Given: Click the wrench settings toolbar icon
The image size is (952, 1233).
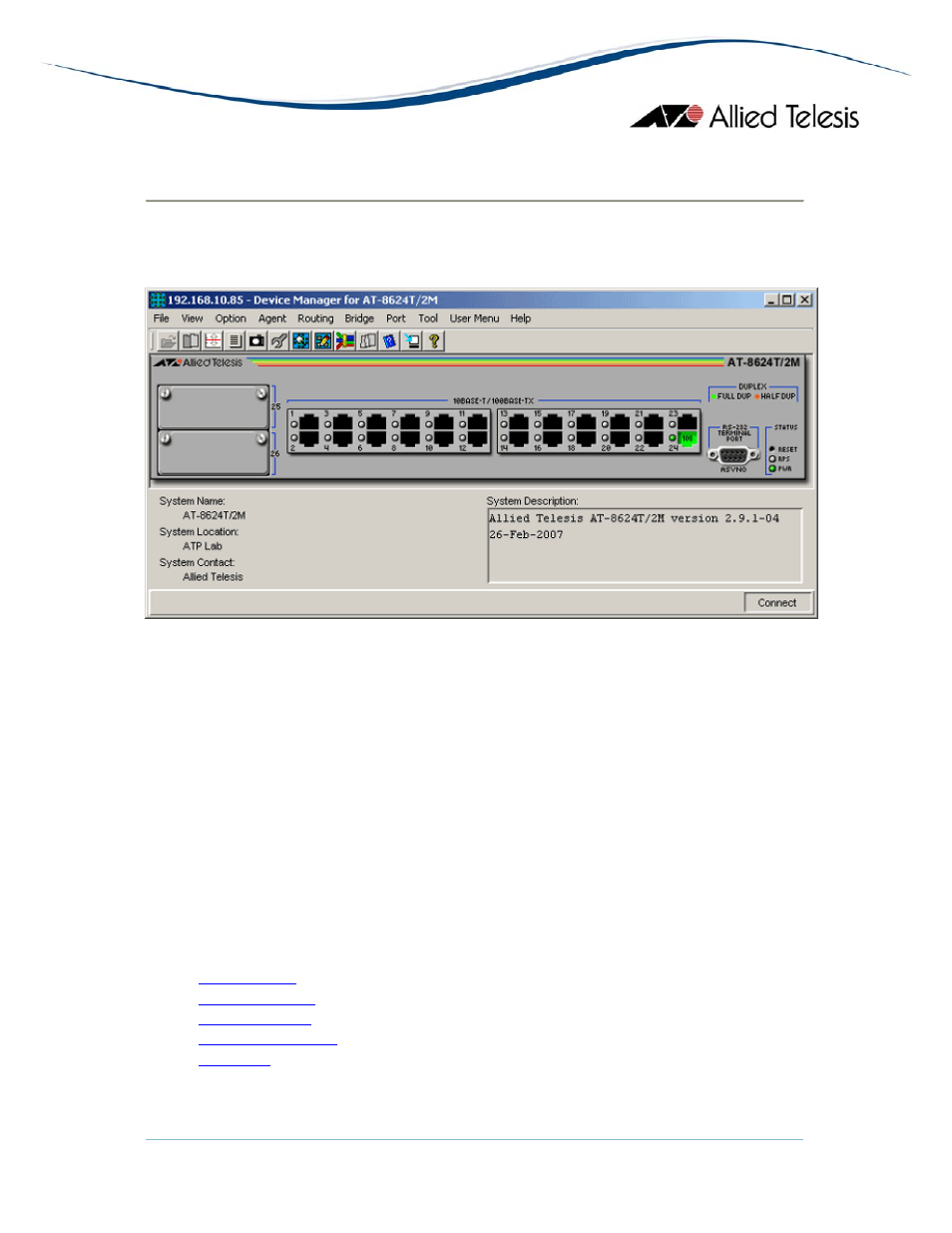Looking at the screenshot, I should [279, 341].
